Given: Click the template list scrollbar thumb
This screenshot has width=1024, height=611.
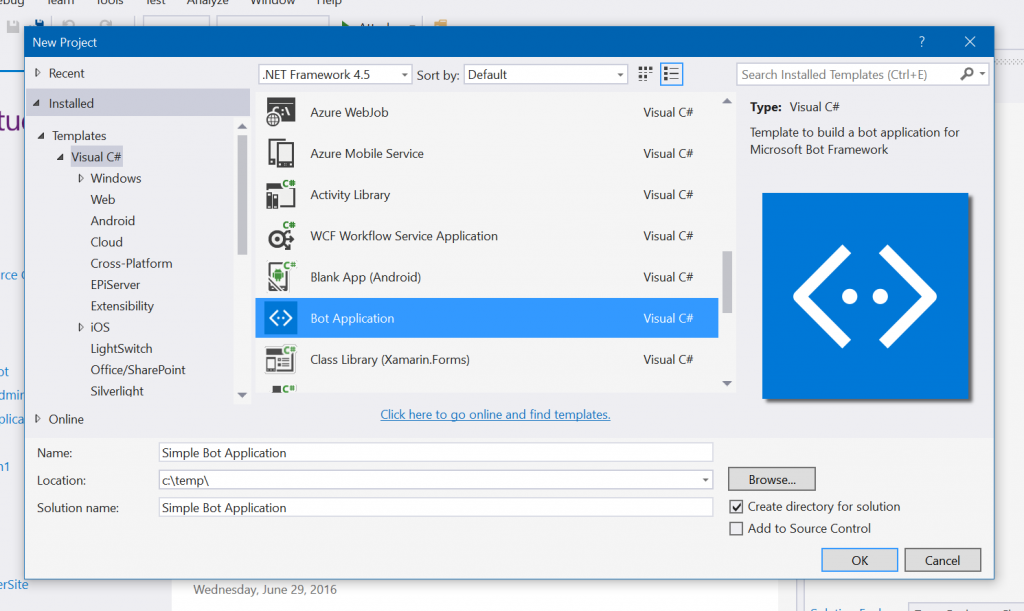Looking at the screenshot, I should point(727,282).
